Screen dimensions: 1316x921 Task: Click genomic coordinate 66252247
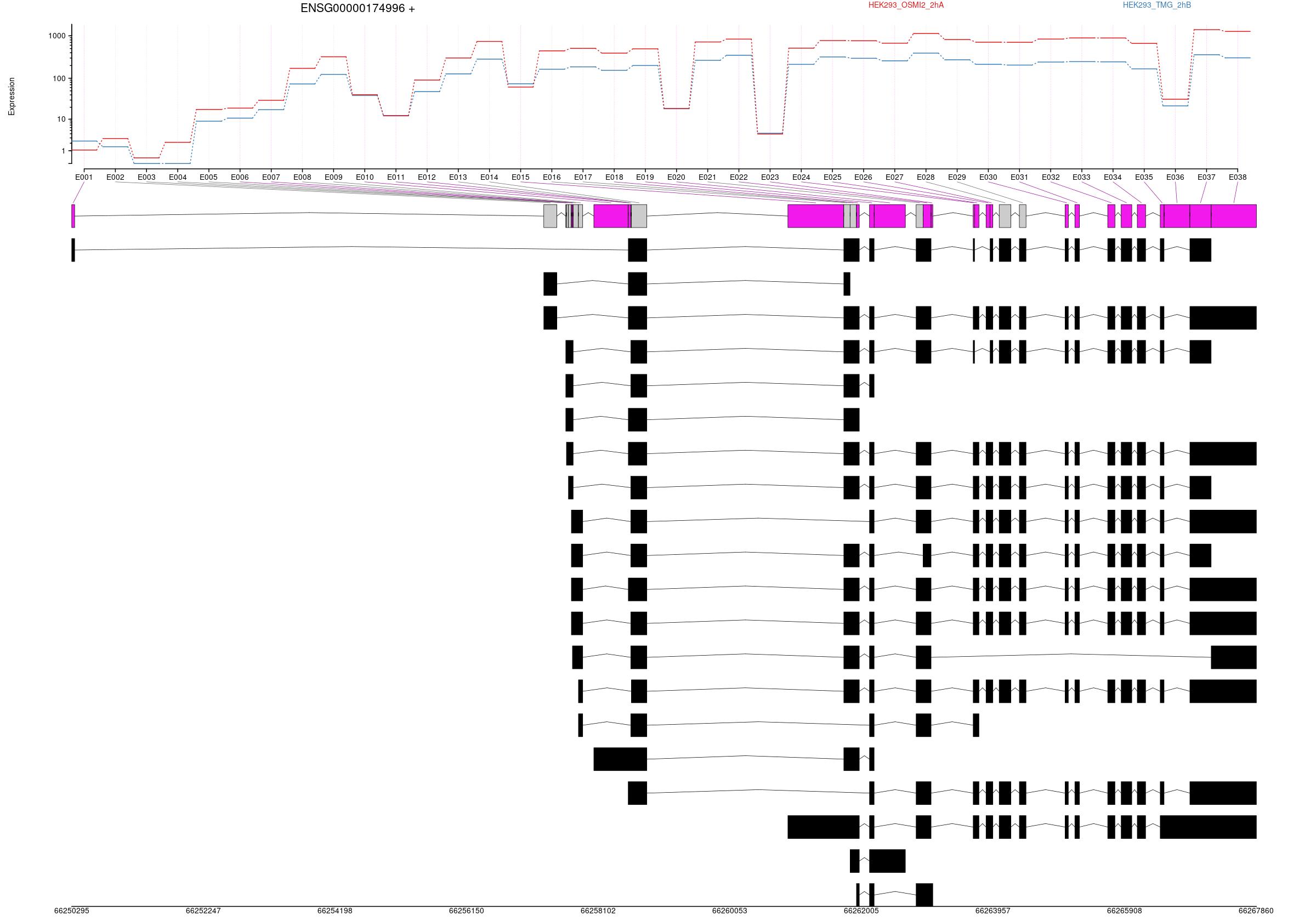[203, 910]
